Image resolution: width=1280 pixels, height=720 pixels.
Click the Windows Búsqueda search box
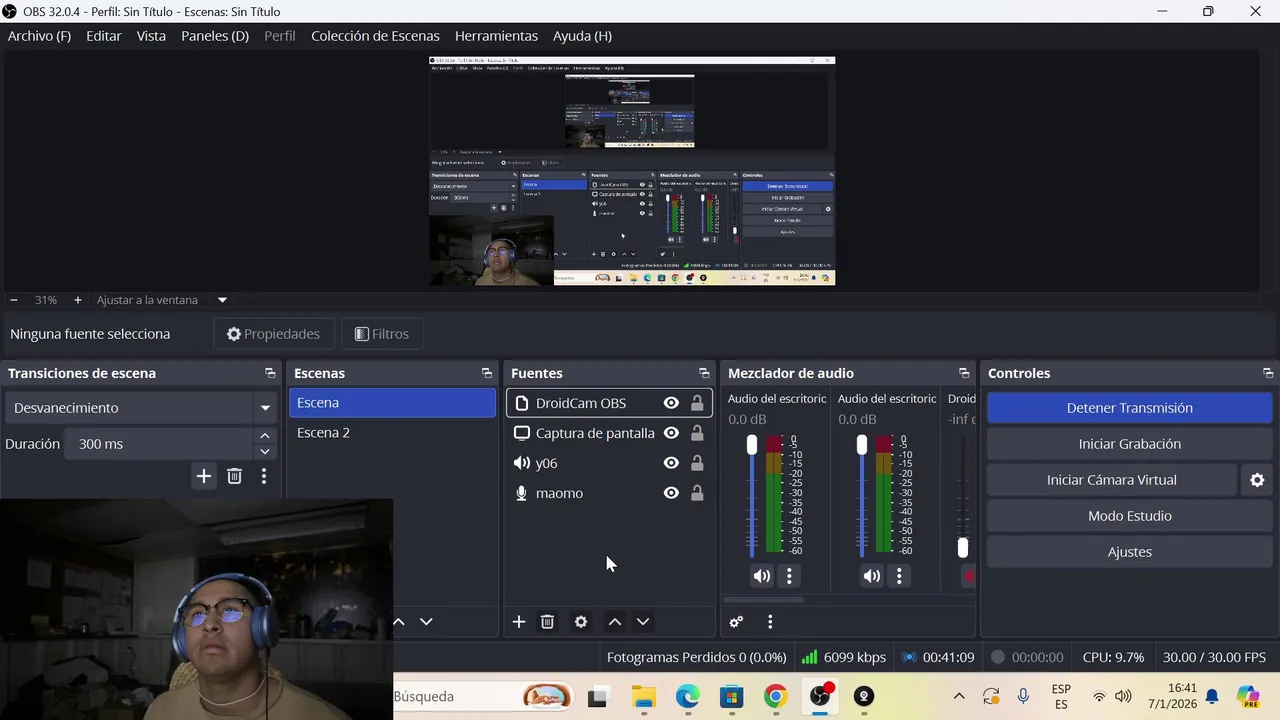pos(484,697)
